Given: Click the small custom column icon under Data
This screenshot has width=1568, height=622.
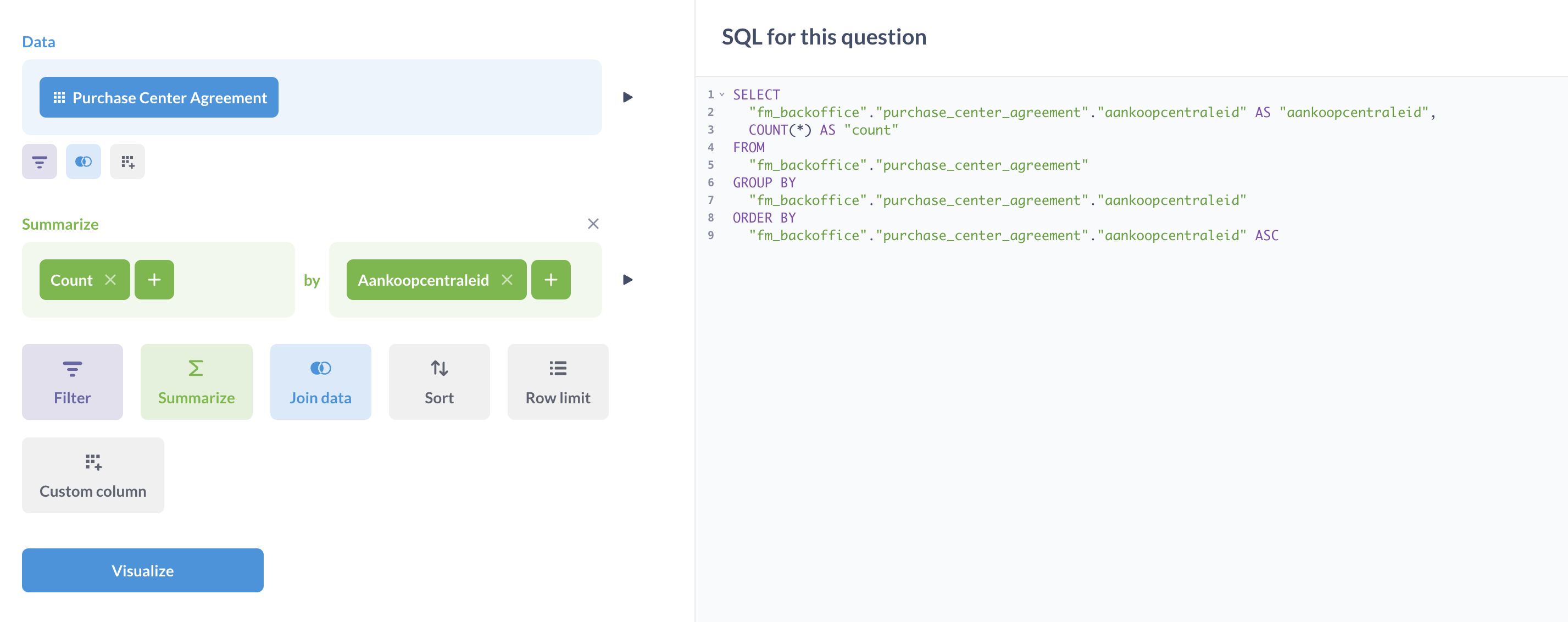Looking at the screenshot, I should [x=127, y=162].
